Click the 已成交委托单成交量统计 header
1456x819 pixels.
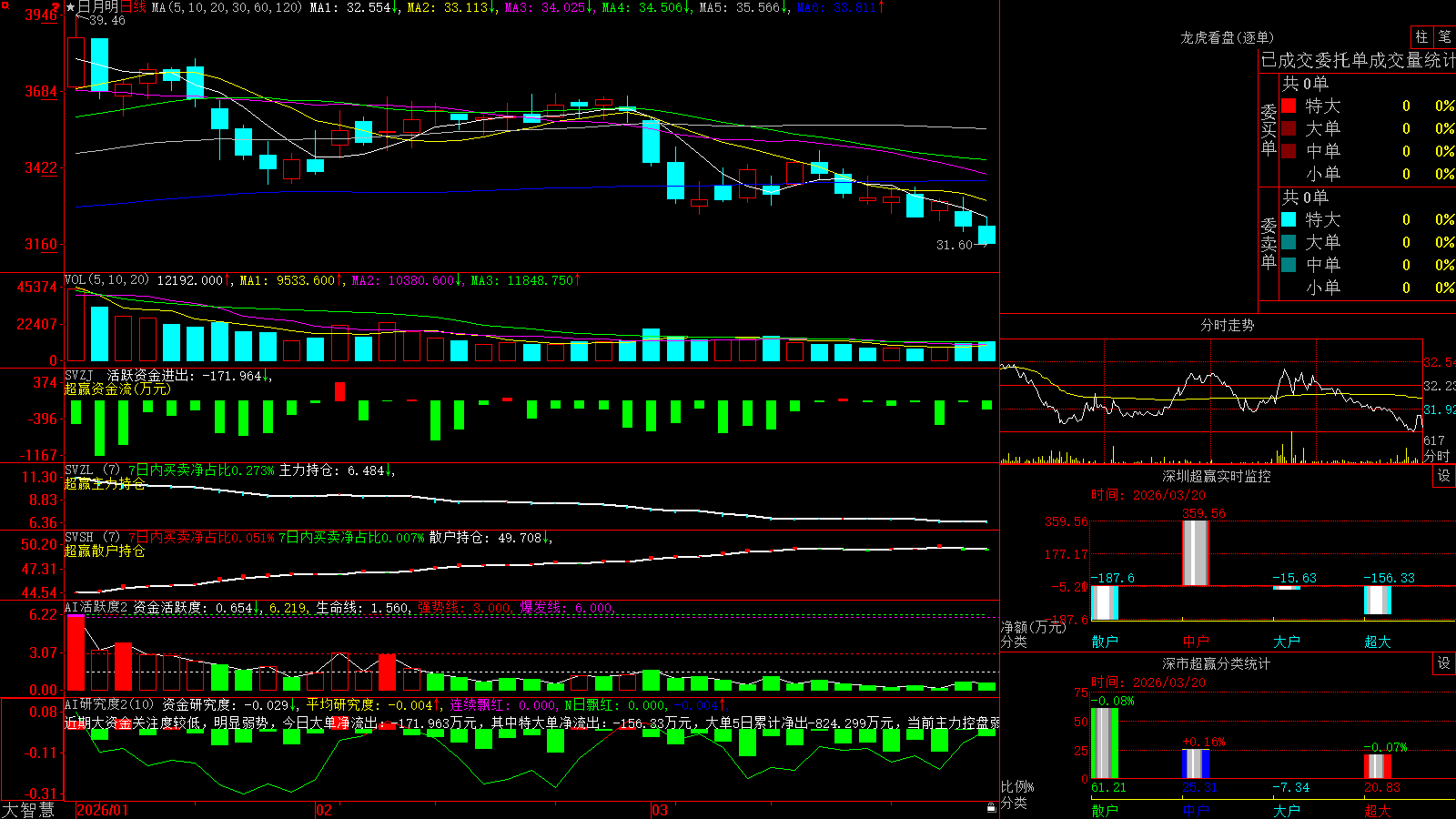click(1358, 60)
